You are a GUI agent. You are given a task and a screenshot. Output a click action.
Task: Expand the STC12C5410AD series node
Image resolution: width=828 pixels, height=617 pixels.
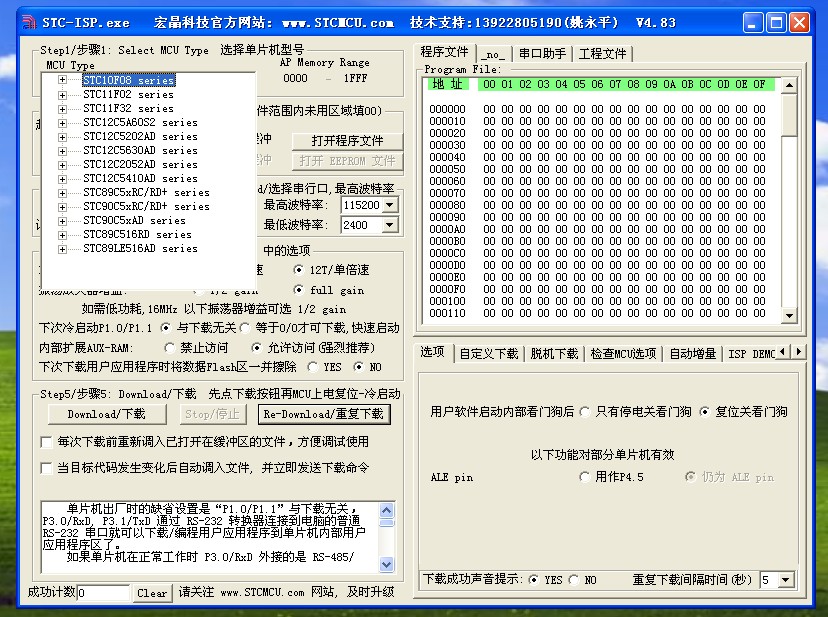62,179
